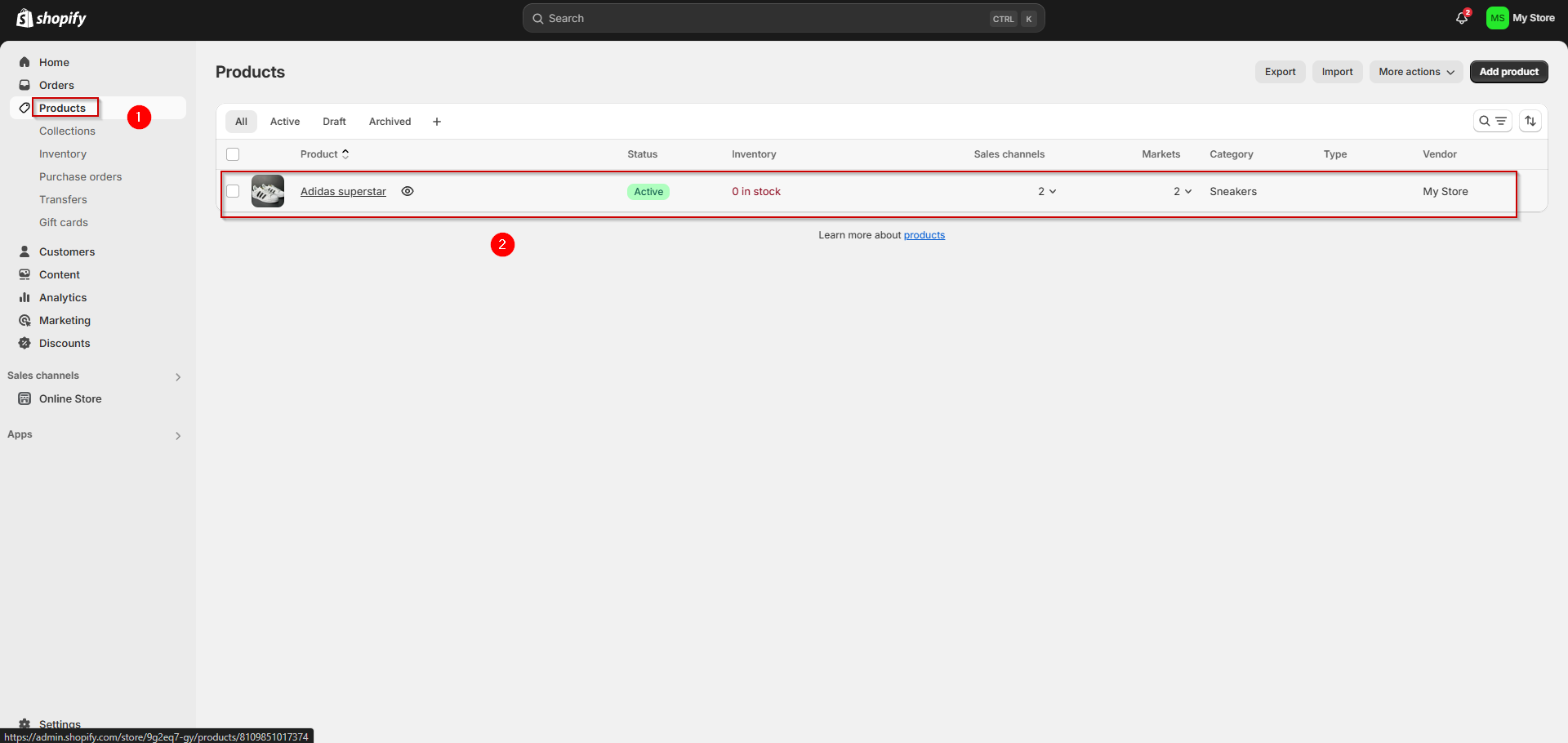
Task: Click the Import button
Action: coord(1337,72)
